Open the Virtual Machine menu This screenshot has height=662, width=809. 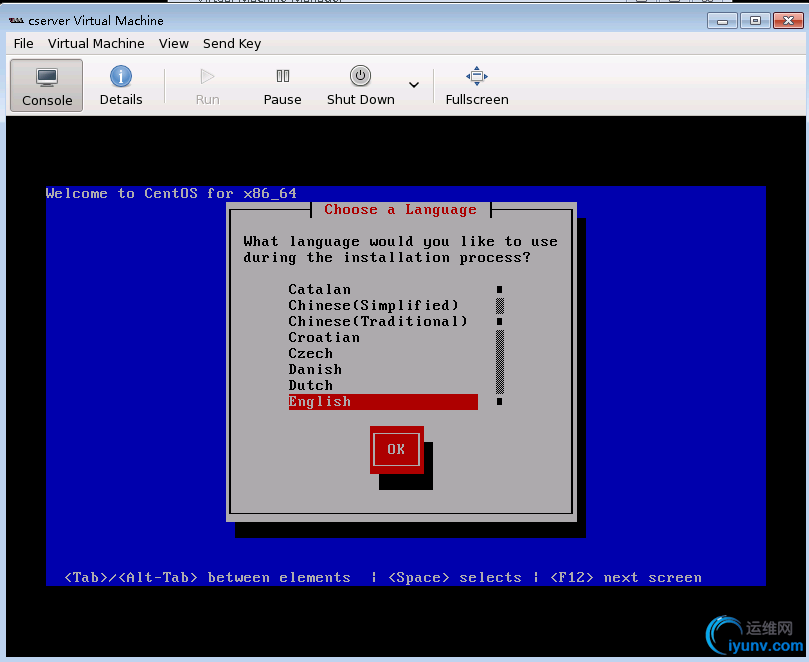click(96, 44)
